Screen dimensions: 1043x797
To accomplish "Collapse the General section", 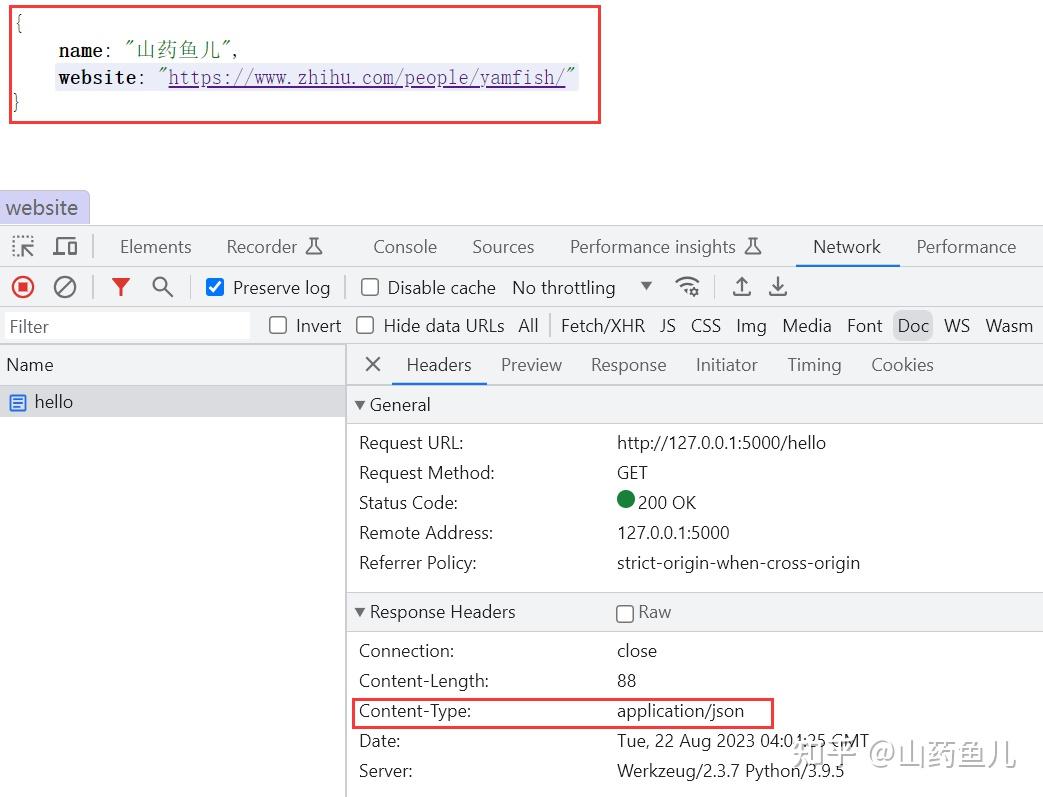I will pos(360,404).
